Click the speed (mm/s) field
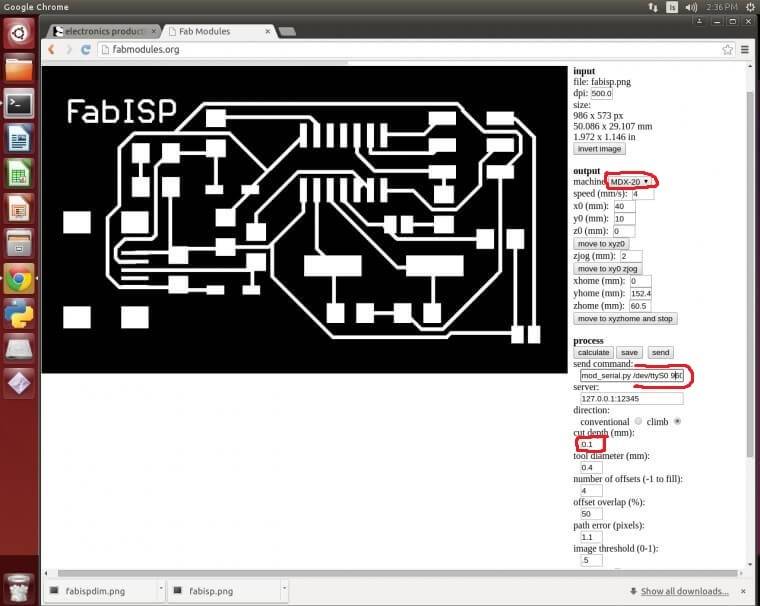 click(643, 194)
